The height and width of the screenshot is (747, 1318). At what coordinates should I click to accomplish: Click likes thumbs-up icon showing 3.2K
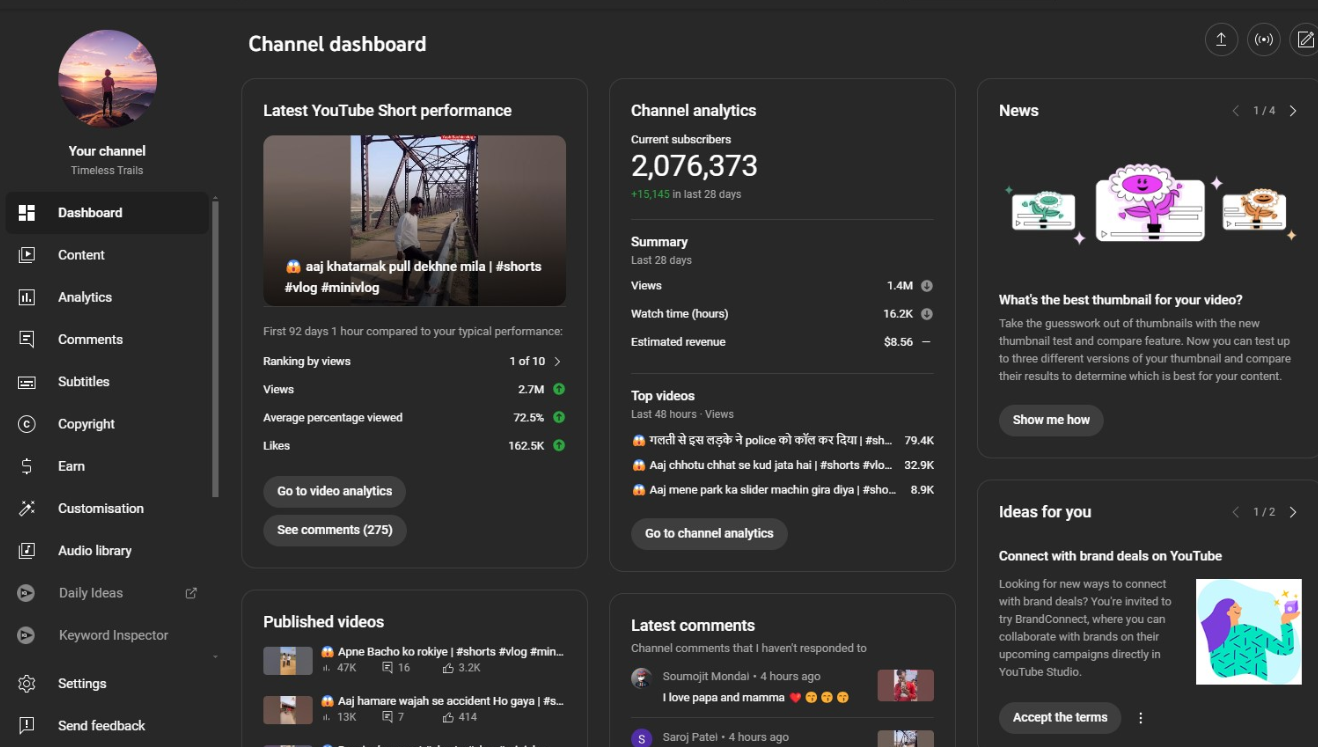(x=448, y=668)
